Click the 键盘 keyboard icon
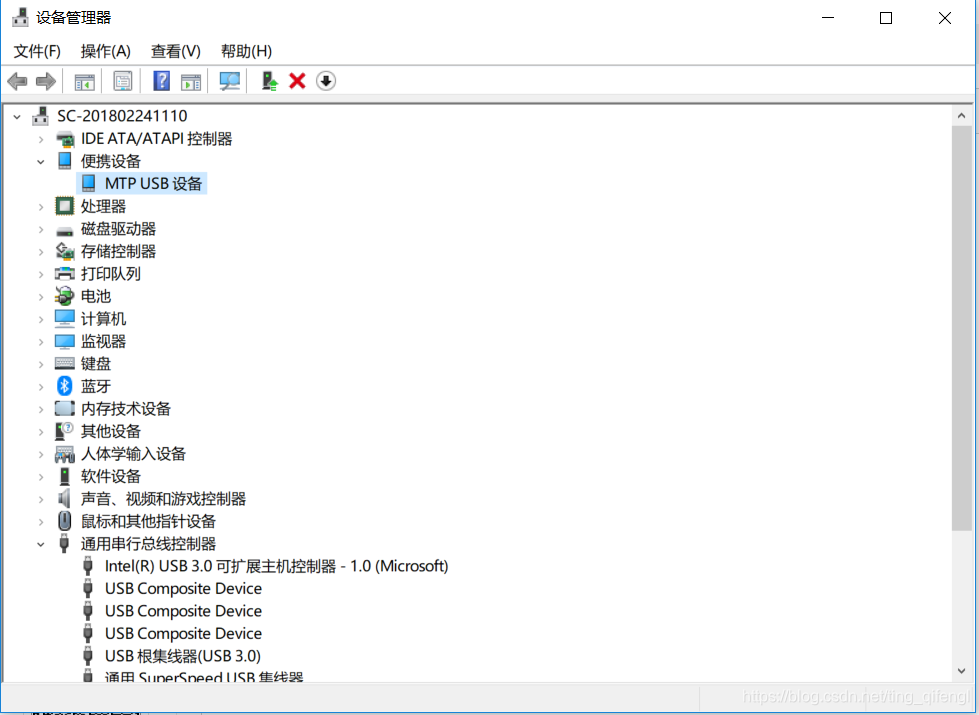This screenshot has width=979, height=715. point(65,363)
